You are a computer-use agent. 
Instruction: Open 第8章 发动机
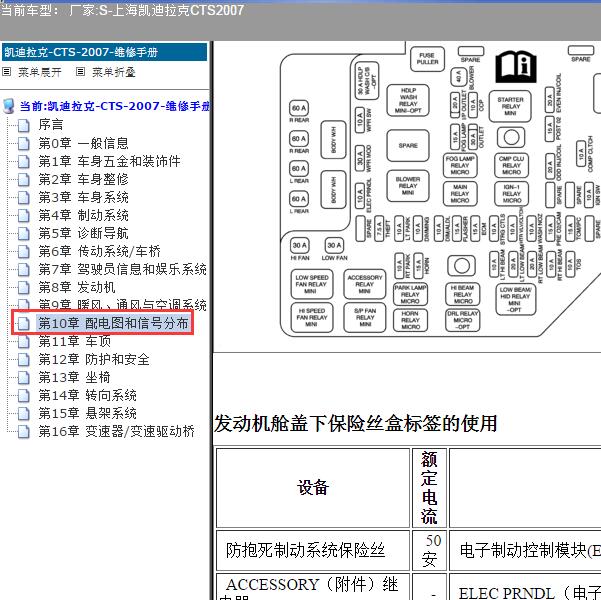(x=77, y=287)
